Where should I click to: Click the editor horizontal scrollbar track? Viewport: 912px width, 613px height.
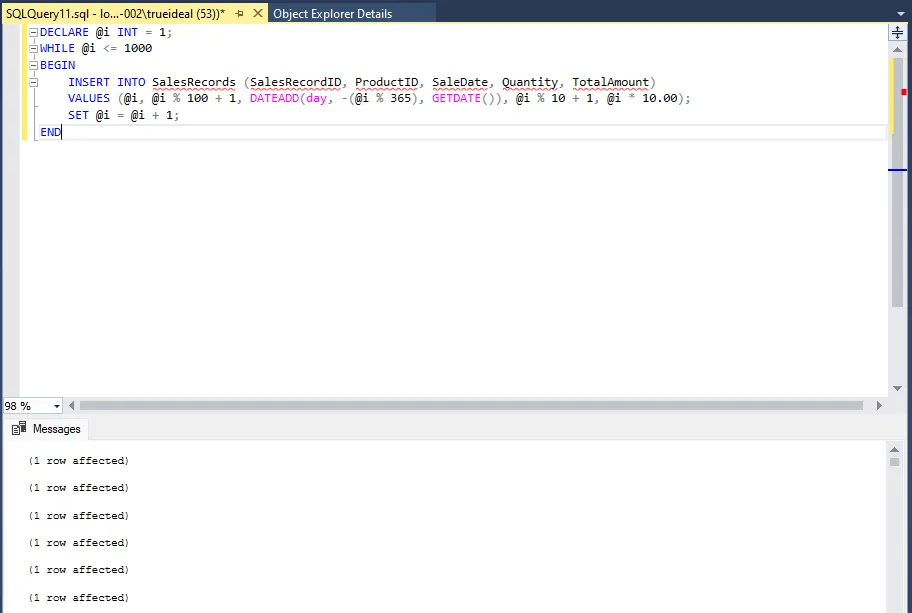tap(470, 406)
